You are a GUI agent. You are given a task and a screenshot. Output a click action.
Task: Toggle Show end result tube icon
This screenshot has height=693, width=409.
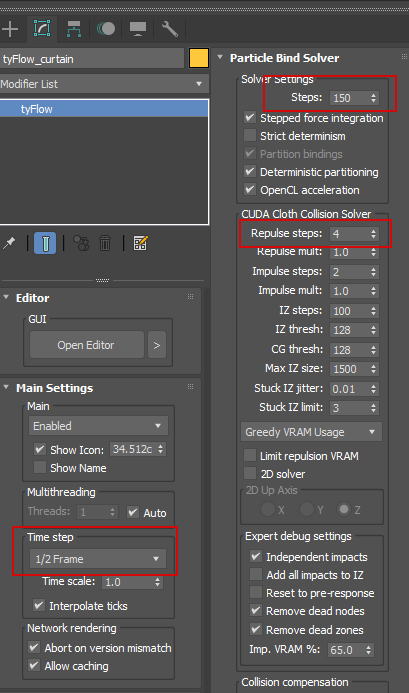[x=45, y=243]
